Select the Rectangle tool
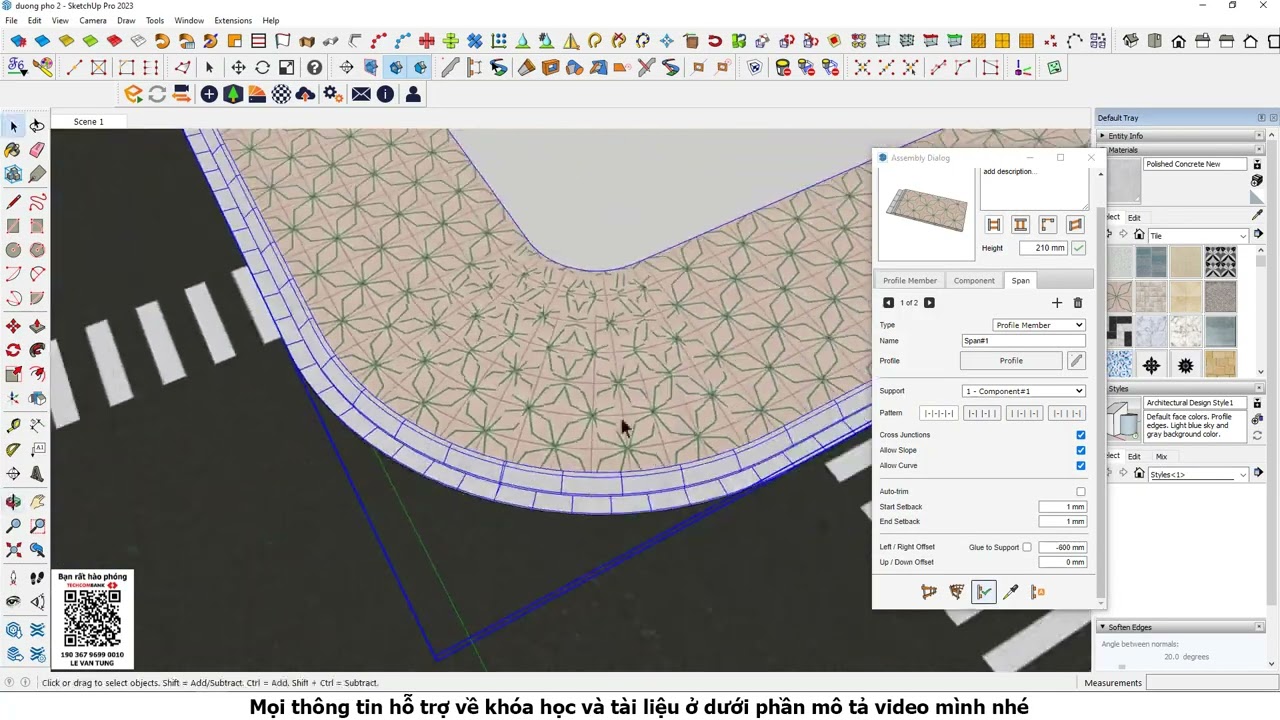Image resolution: width=1280 pixels, height=720 pixels. [x=13, y=226]
